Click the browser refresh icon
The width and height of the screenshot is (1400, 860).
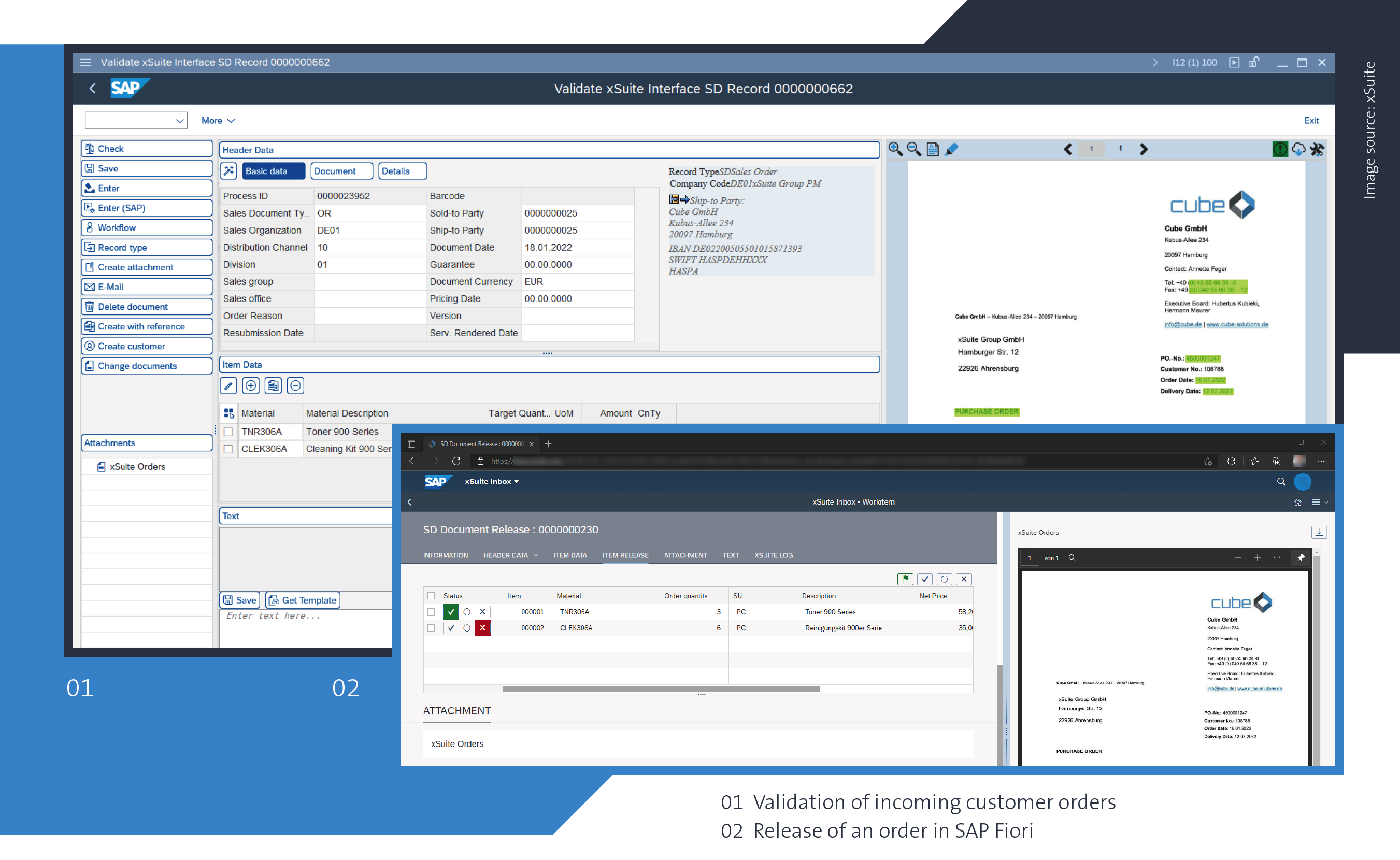tap(456, 461)
